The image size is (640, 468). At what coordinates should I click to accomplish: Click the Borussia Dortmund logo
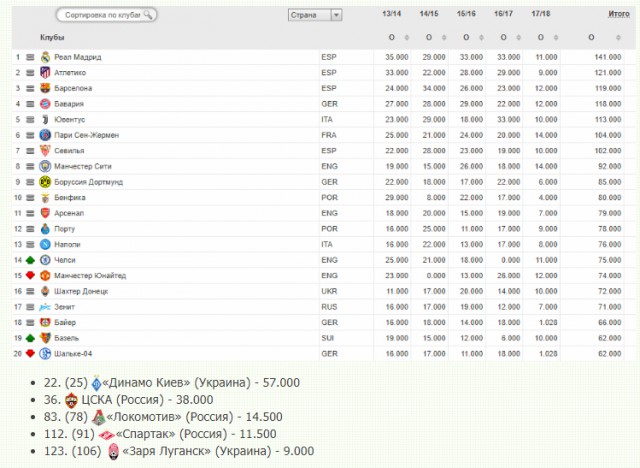point(45,182)
